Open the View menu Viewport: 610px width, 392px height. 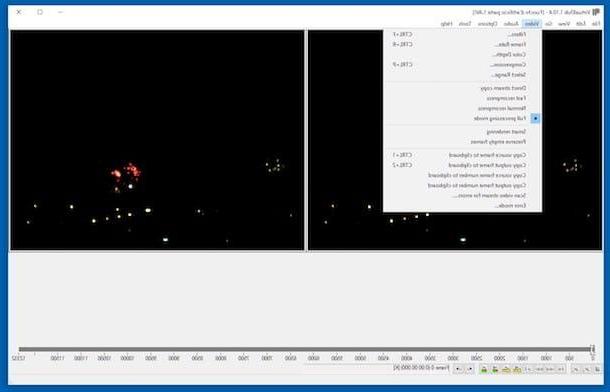(x=564, y=24)
